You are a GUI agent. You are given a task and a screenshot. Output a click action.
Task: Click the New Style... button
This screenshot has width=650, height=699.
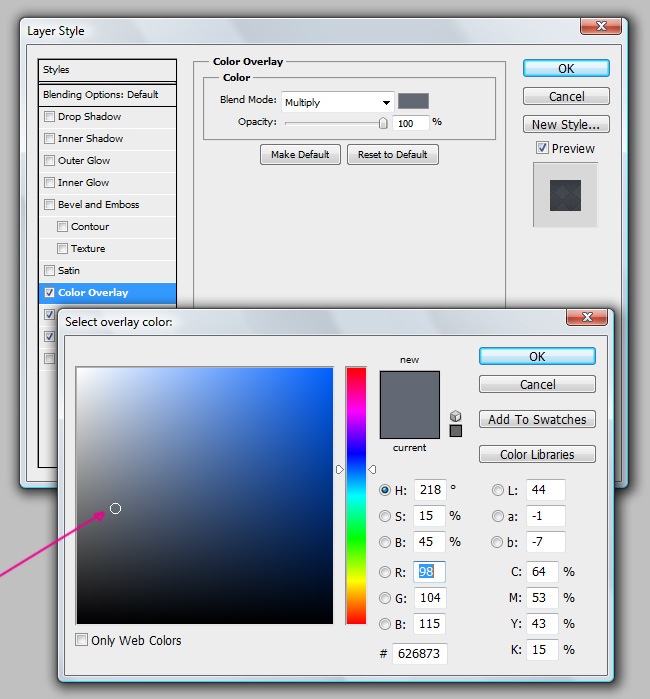(566, 124)
